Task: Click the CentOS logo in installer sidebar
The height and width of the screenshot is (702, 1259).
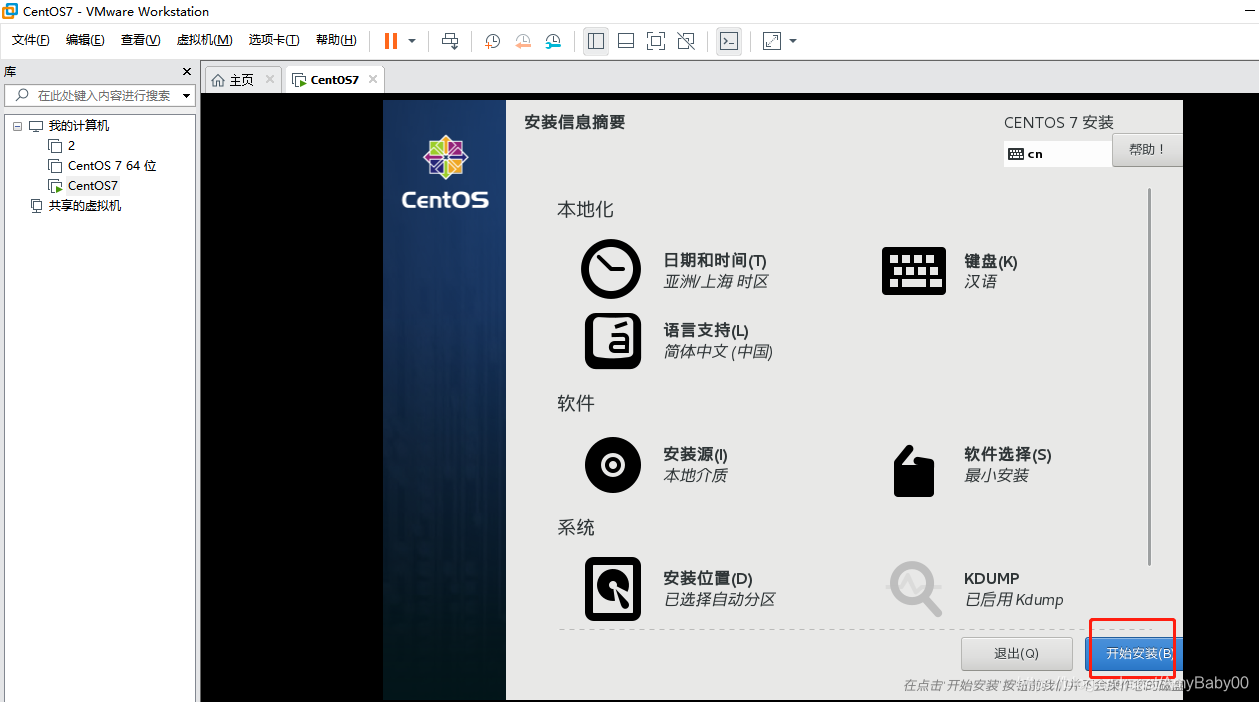Action: click(445, 173)
